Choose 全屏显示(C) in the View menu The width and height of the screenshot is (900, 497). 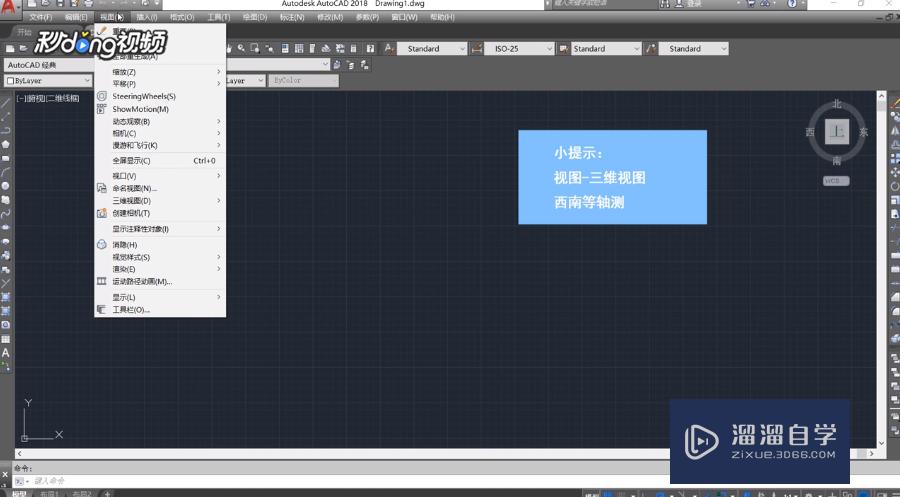click(x=160, y=161)
